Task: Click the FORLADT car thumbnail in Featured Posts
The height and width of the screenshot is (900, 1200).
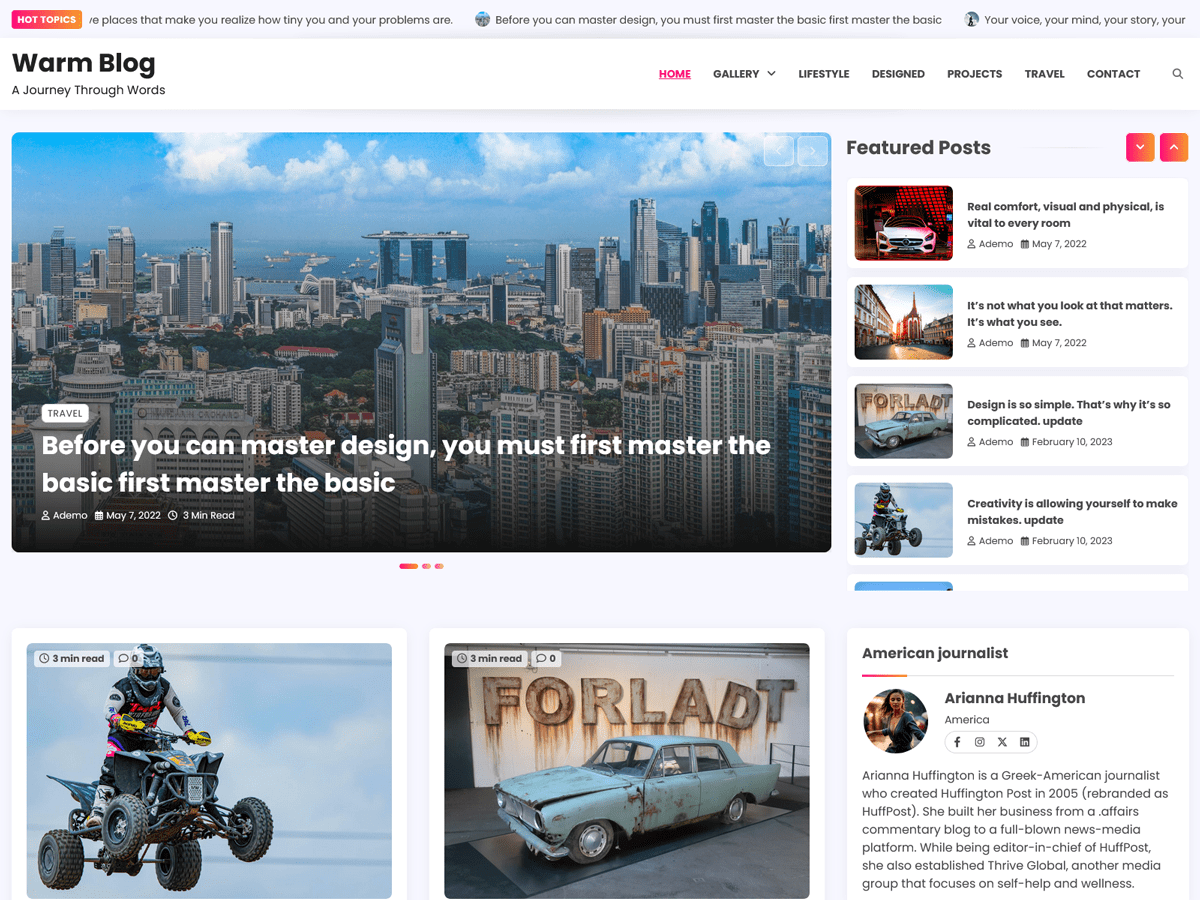Action: click(902, 421)
